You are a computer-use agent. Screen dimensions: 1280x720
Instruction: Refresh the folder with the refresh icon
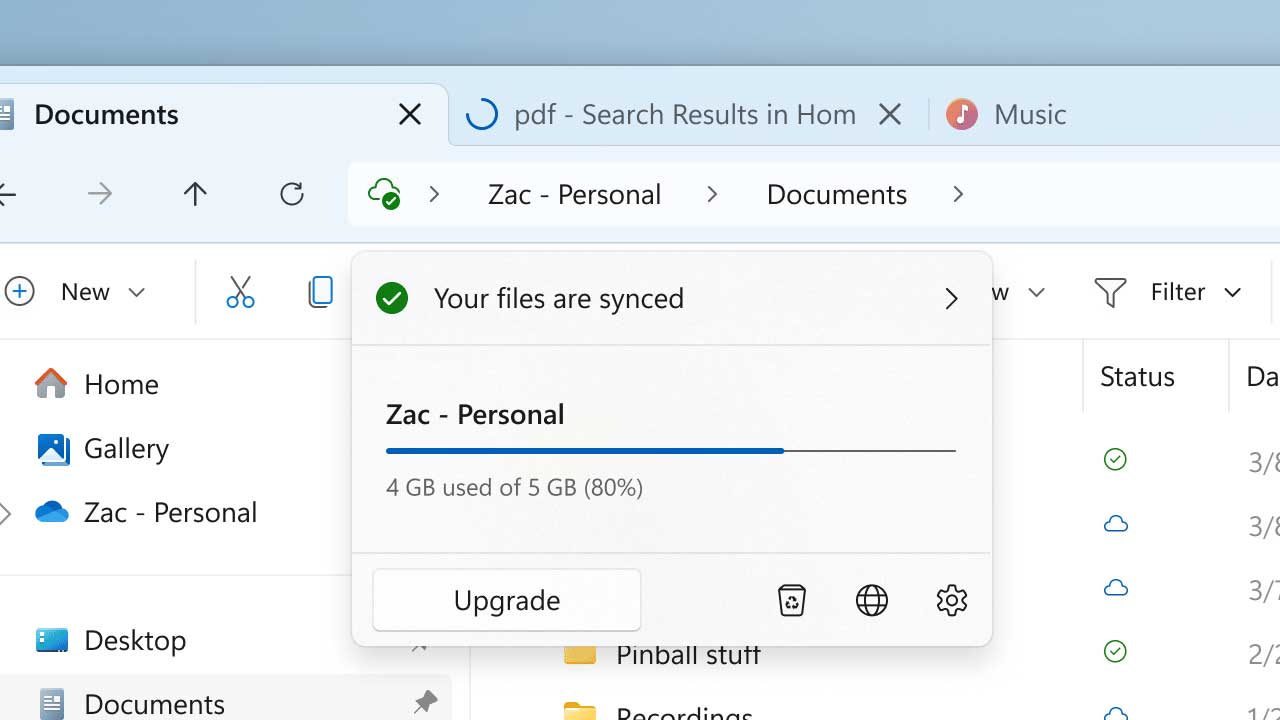click(291, 194)
